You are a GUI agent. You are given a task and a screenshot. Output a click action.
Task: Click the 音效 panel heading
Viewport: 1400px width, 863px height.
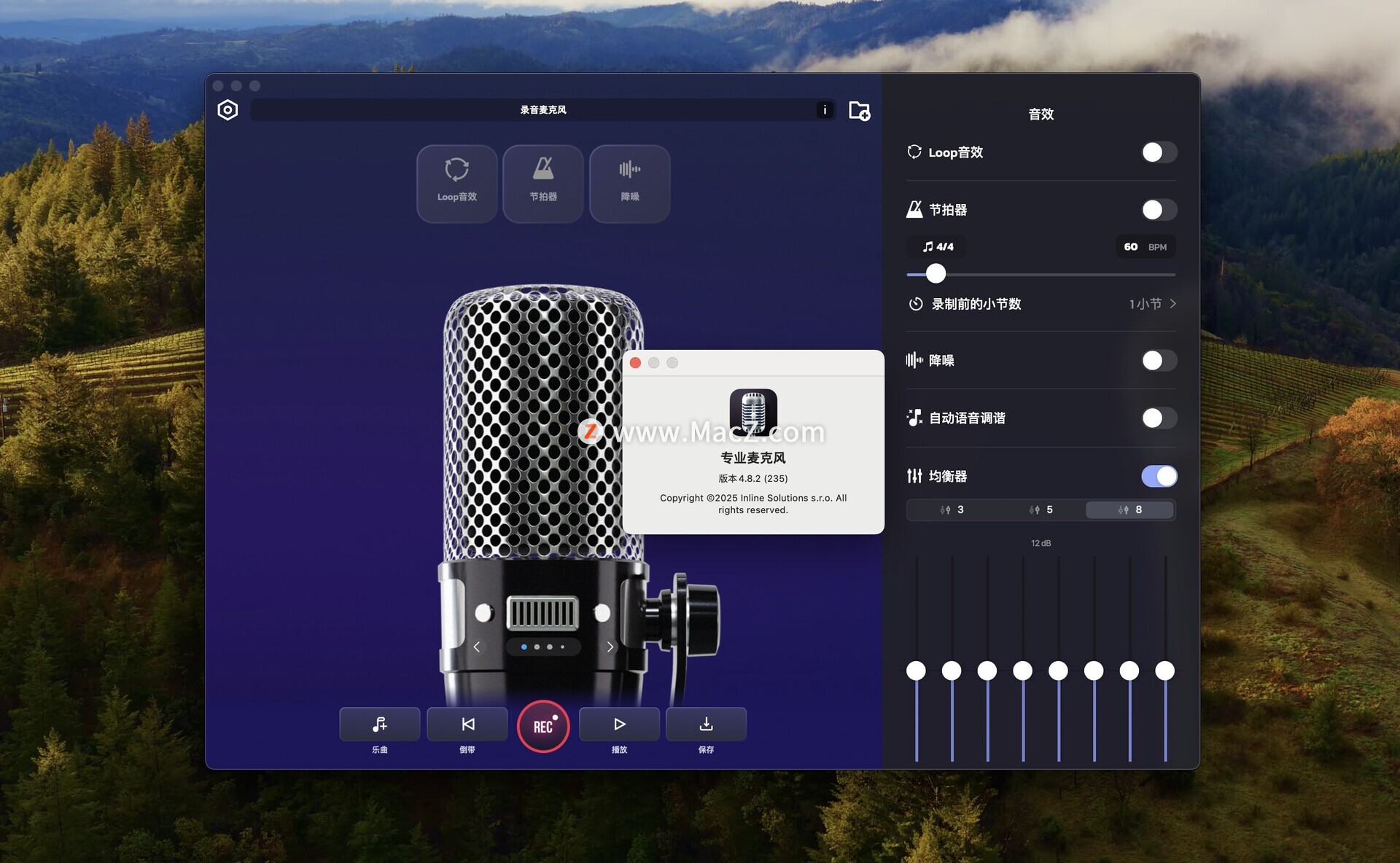tap(1041, 114)
